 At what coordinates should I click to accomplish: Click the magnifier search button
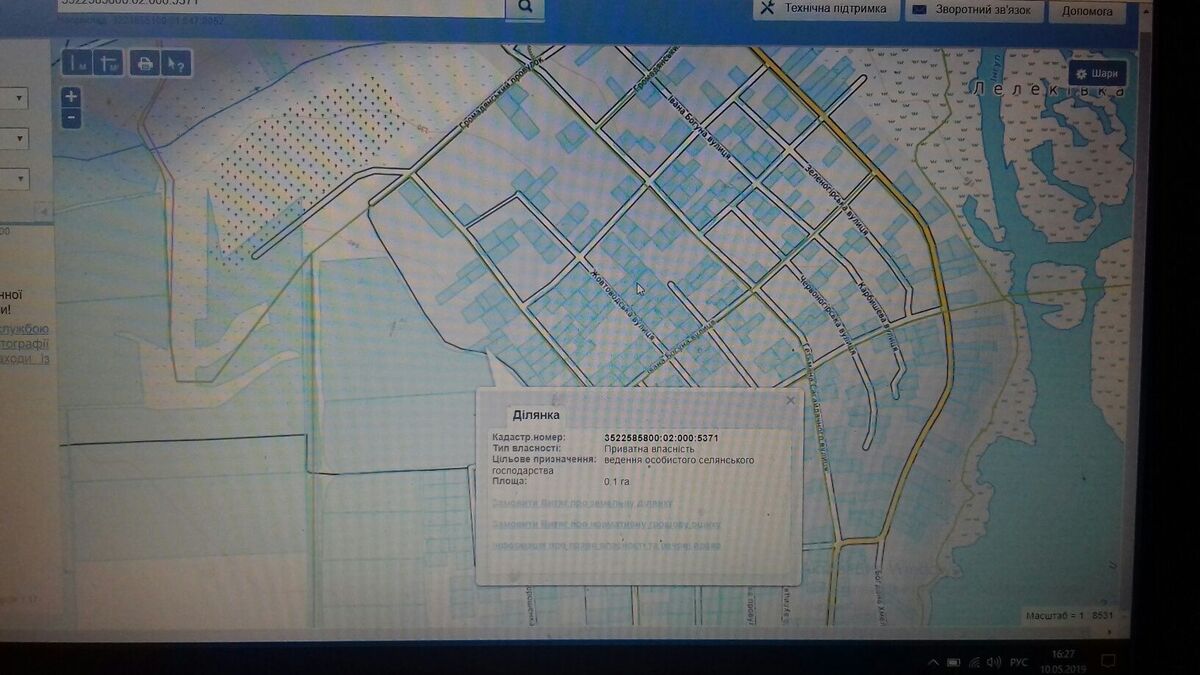pos(525,8)
